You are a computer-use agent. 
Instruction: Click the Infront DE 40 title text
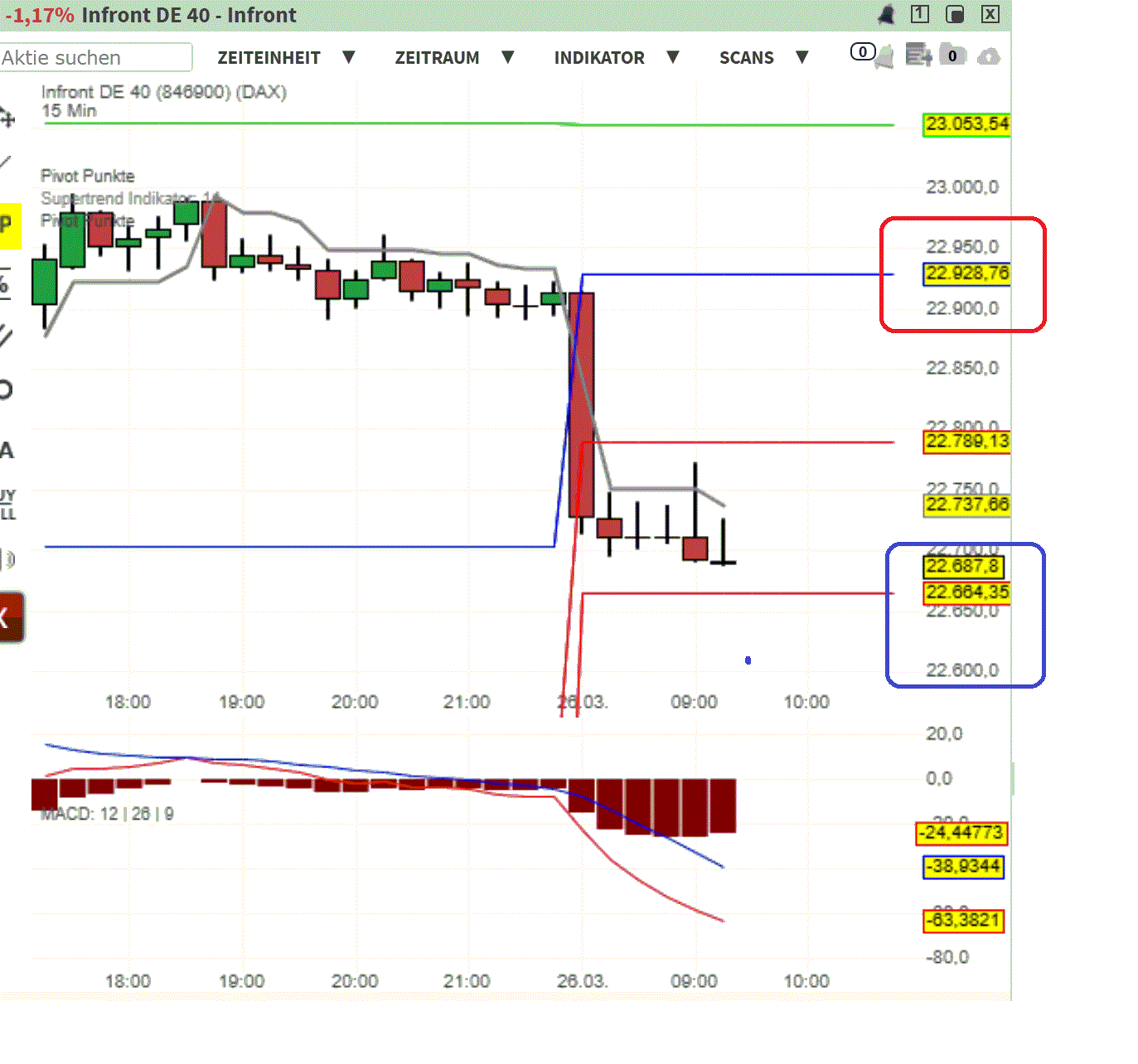click(x=191, y=15)
